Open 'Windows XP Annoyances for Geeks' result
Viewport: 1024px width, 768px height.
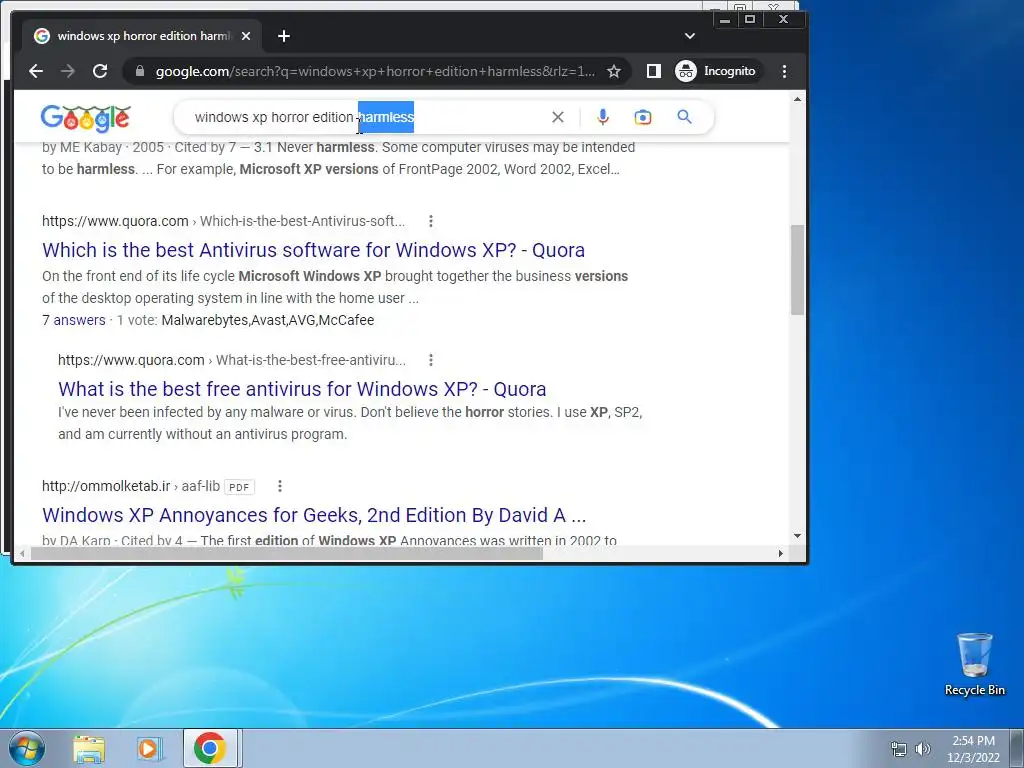[314, 515]
